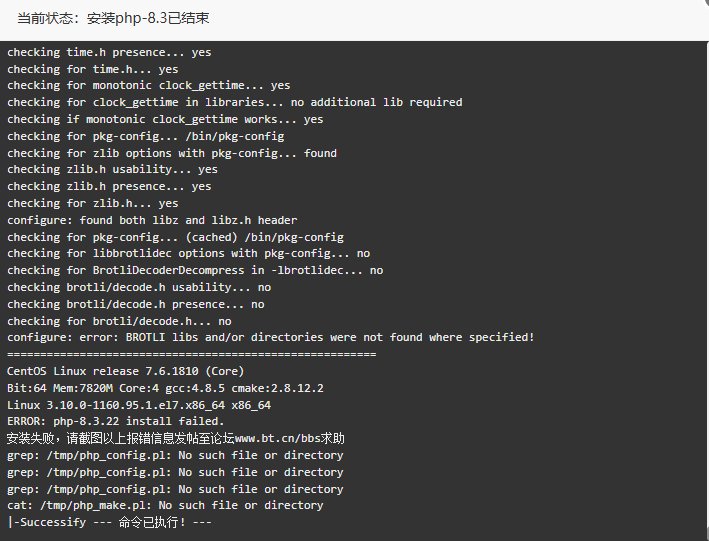The height and width of the screenshot is (541, 709).
Task: Click the 'Linux 3.10.0-1160.95.1.el7.x86_64' kernel line
Action: click(x=139, y=405)
